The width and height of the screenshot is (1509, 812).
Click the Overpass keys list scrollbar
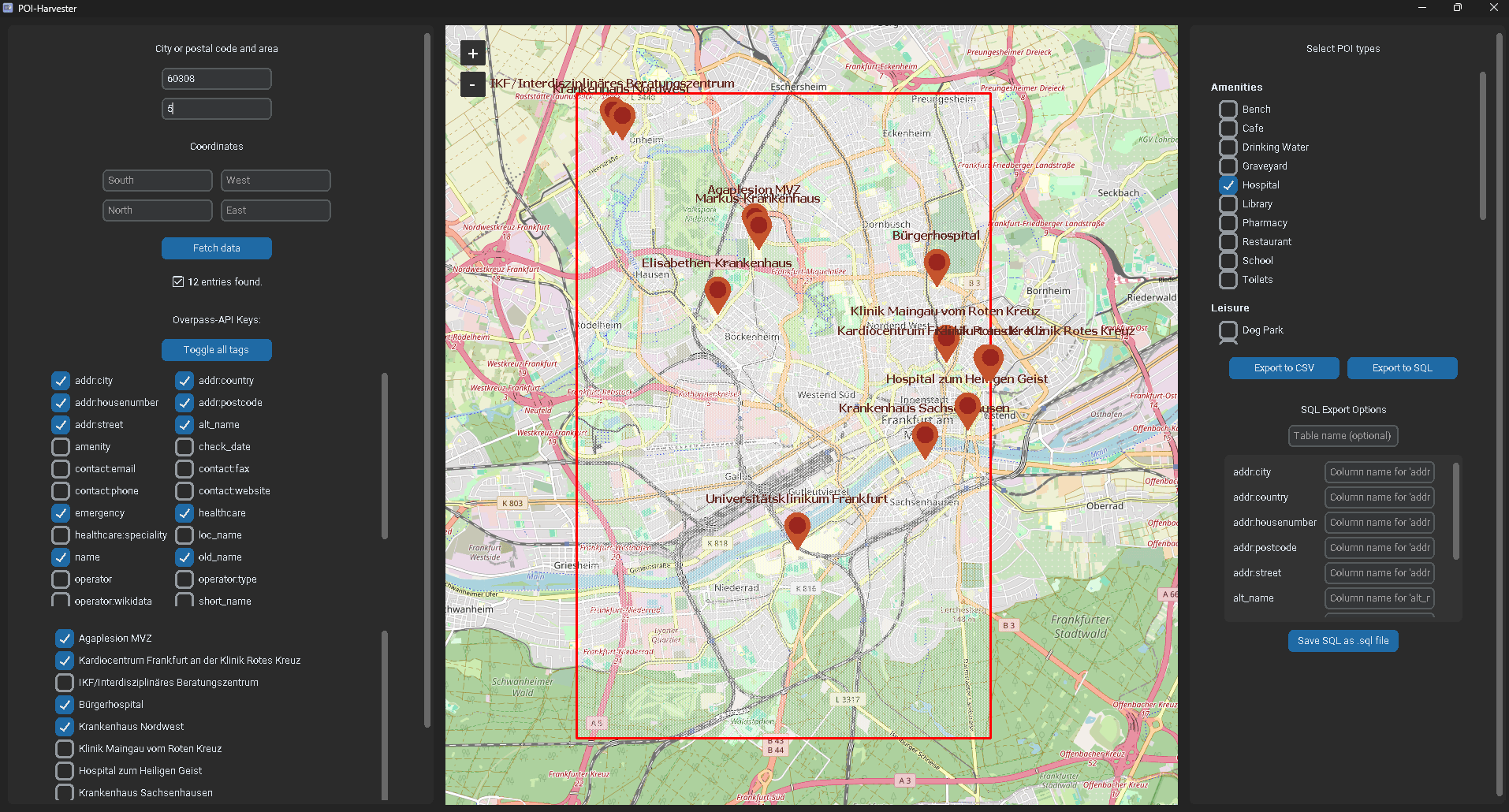pos(385,457)
